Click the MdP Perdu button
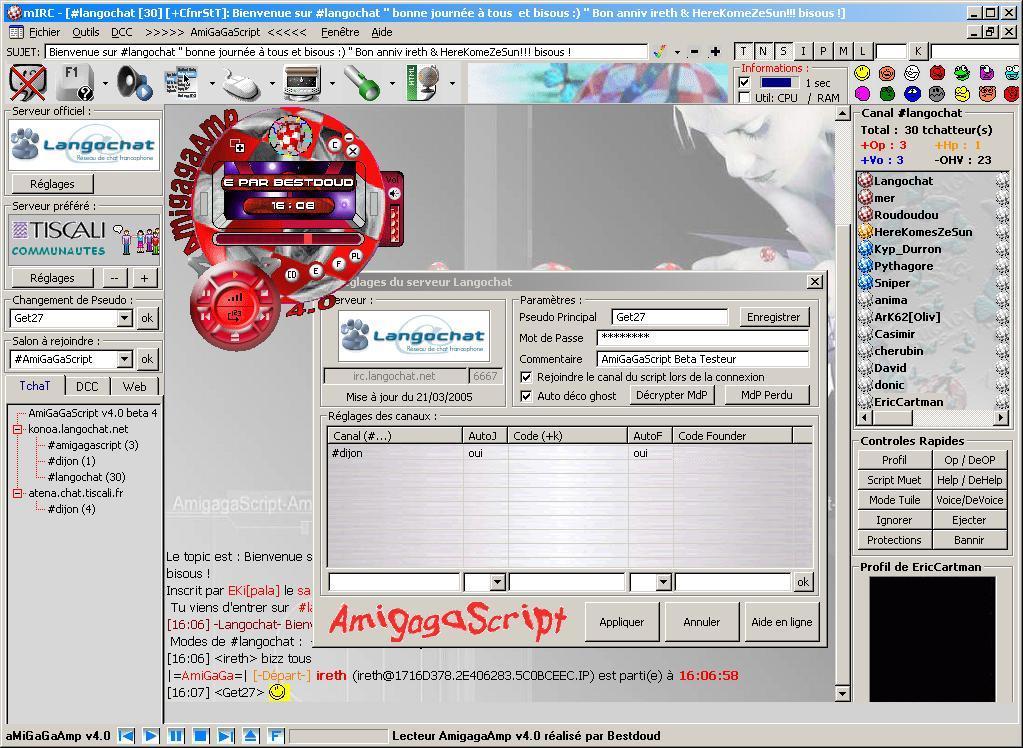The height and width of the screenshot is (748, 1023). pos(767,395)
